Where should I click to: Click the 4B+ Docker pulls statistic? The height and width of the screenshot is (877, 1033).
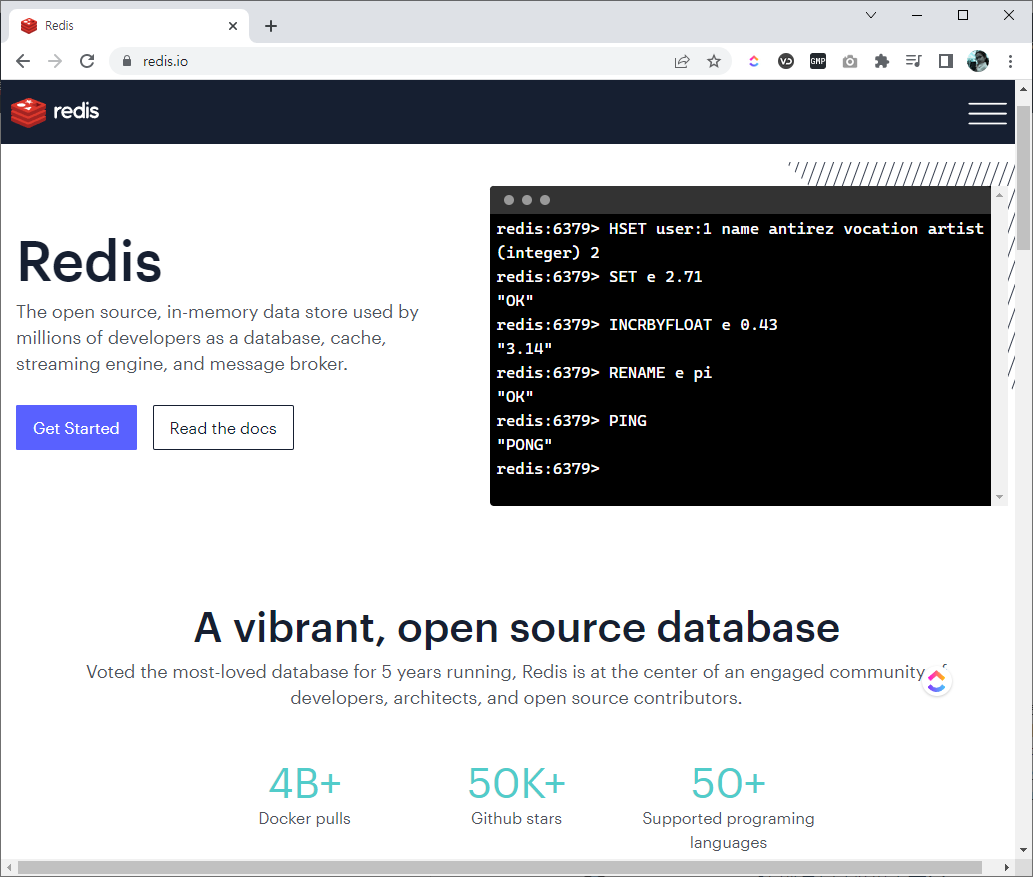pos(304,795)
